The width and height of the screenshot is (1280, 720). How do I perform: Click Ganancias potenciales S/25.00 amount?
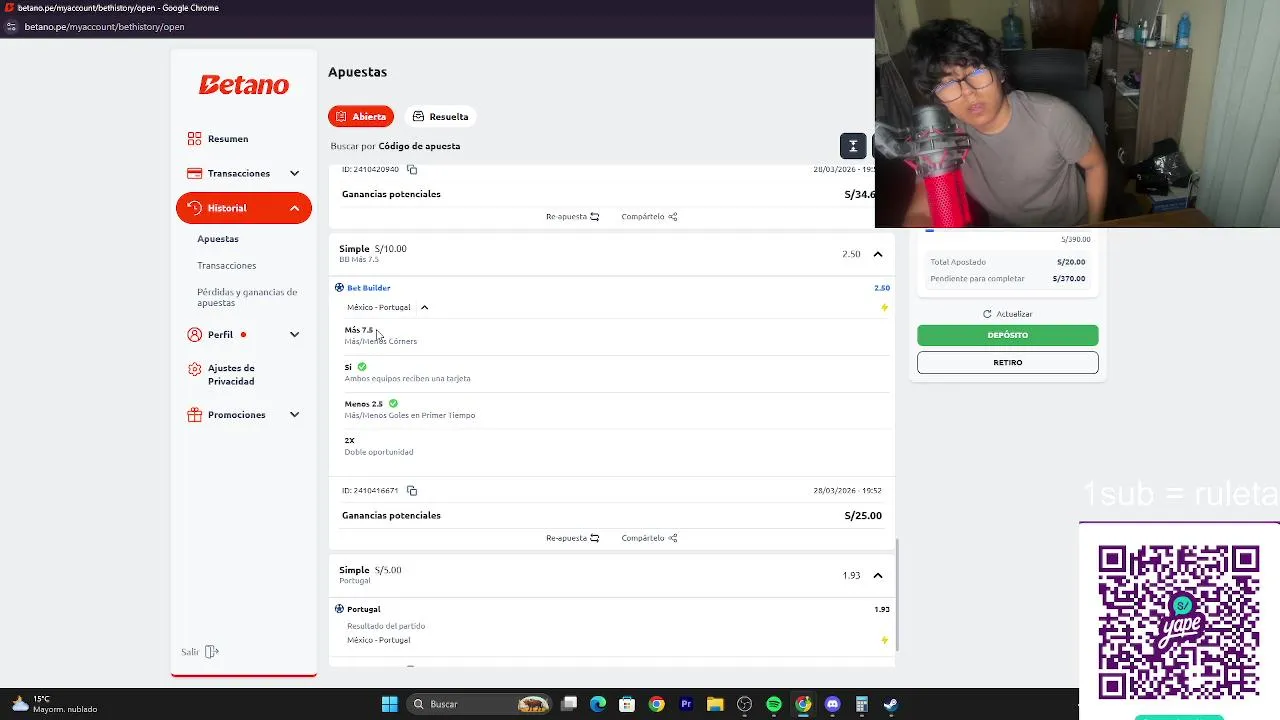coord(863,516)
